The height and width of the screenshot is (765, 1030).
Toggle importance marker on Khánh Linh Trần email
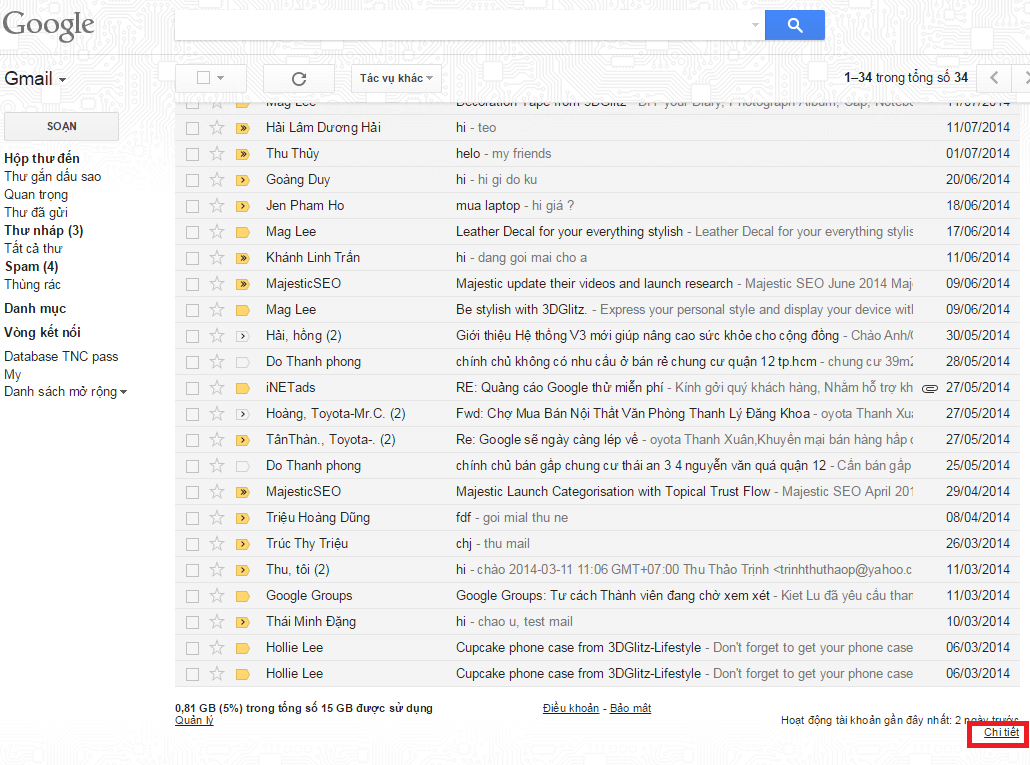pos(243,258)
